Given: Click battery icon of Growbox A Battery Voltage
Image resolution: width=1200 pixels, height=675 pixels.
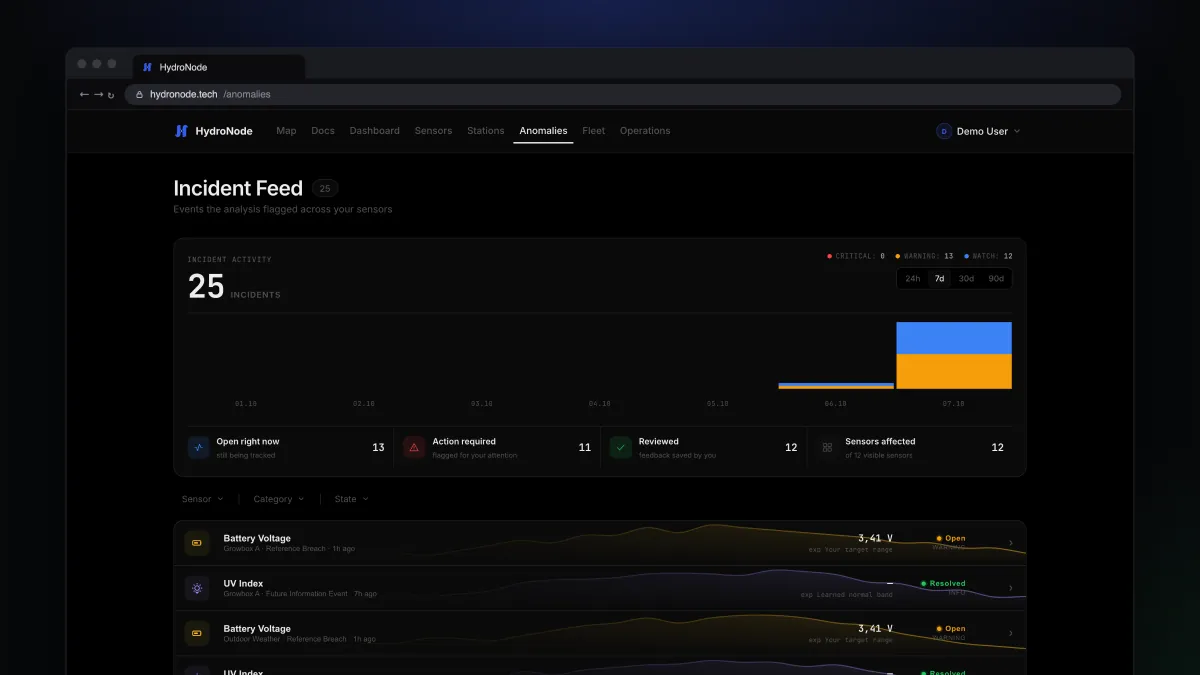Looking at the screenshot, I should (197, 543).
